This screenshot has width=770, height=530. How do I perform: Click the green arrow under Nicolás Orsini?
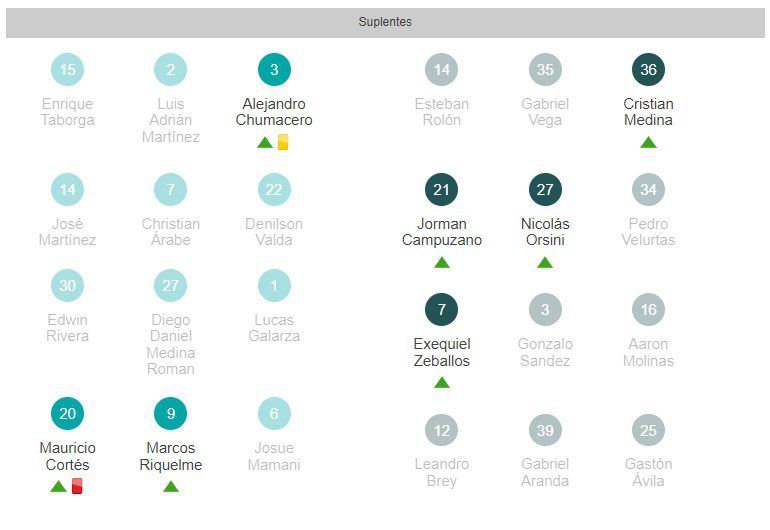(545, 262)
